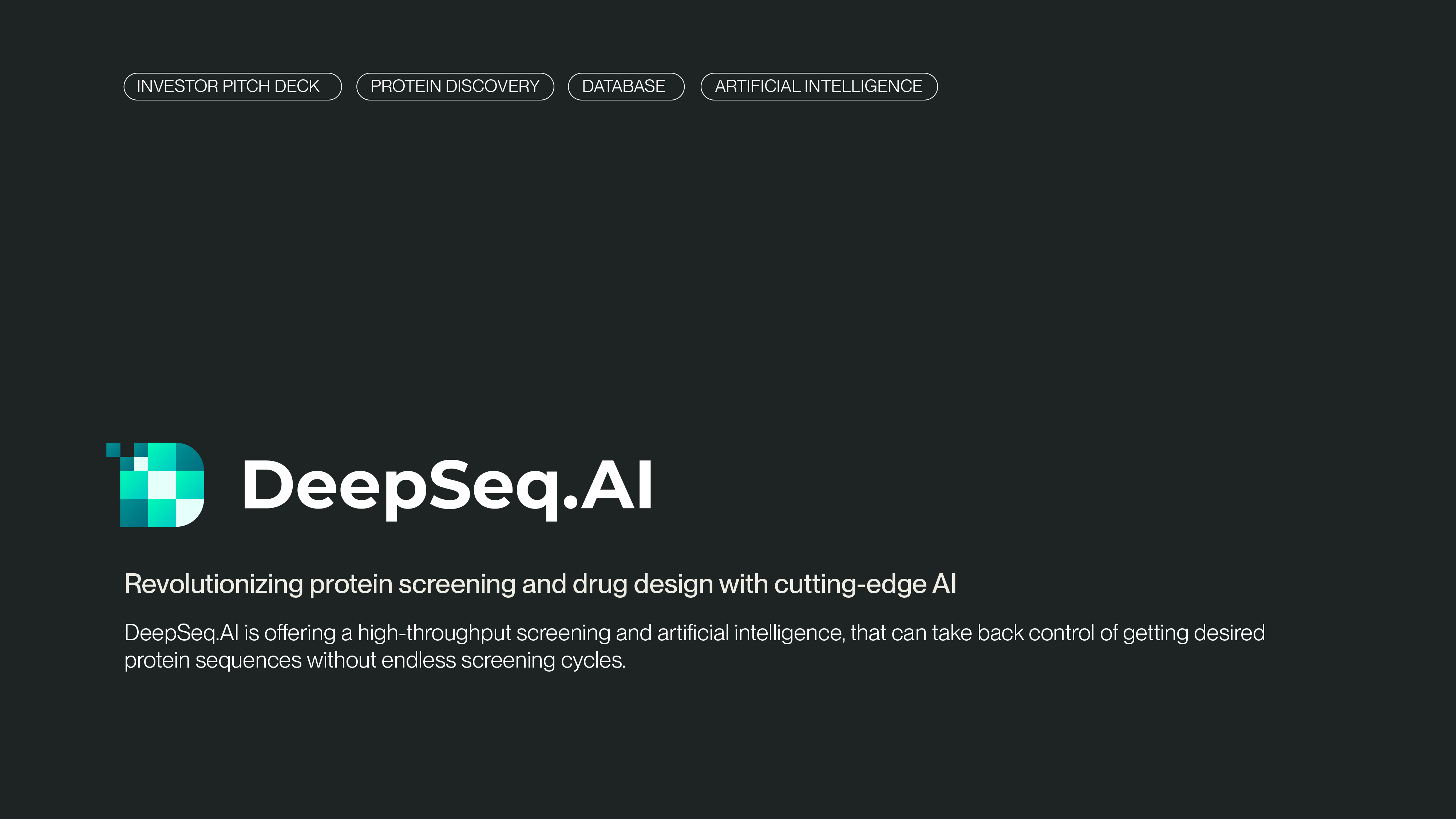Select the INVESTOR PITCH DECK pill tag
The width and height of the screenshot is (1456, 819).
click(x=232, y=87)
